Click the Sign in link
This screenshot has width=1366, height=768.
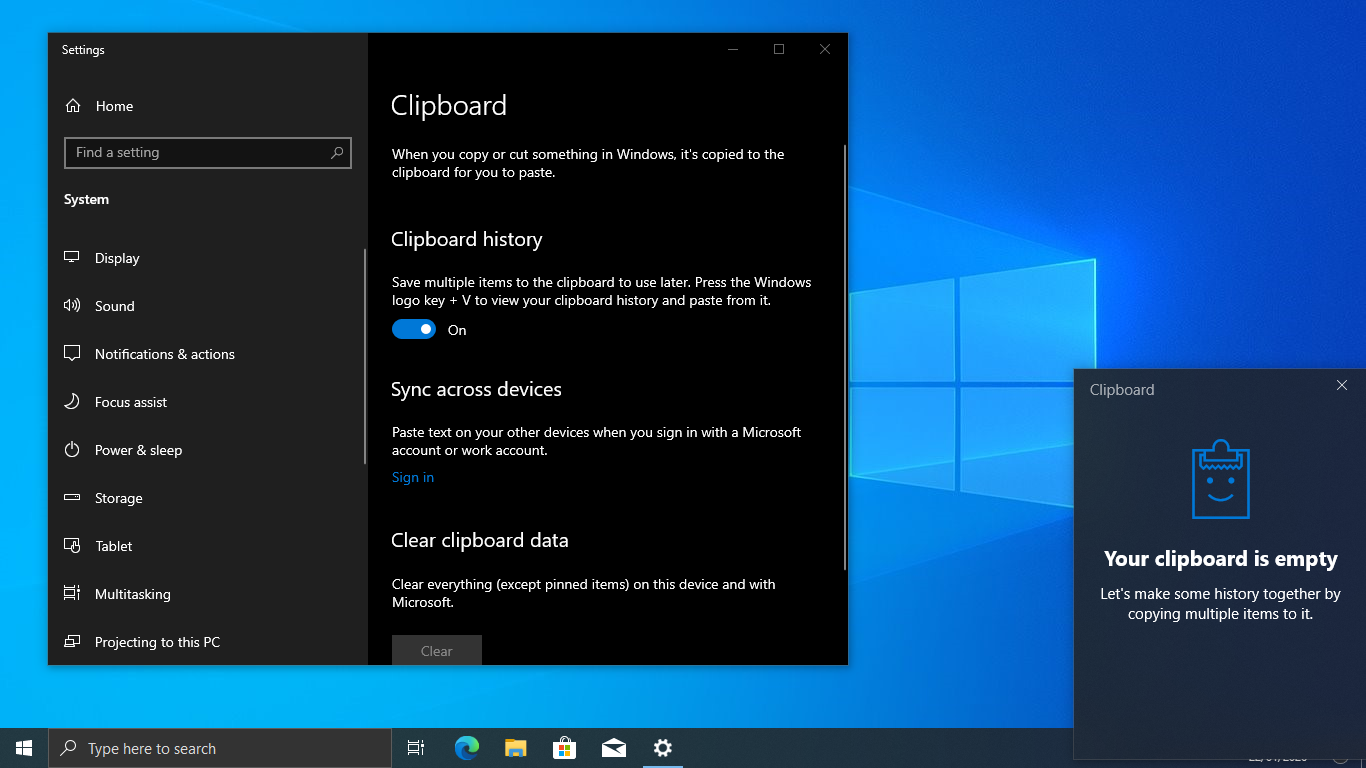[x=413, y=477]
